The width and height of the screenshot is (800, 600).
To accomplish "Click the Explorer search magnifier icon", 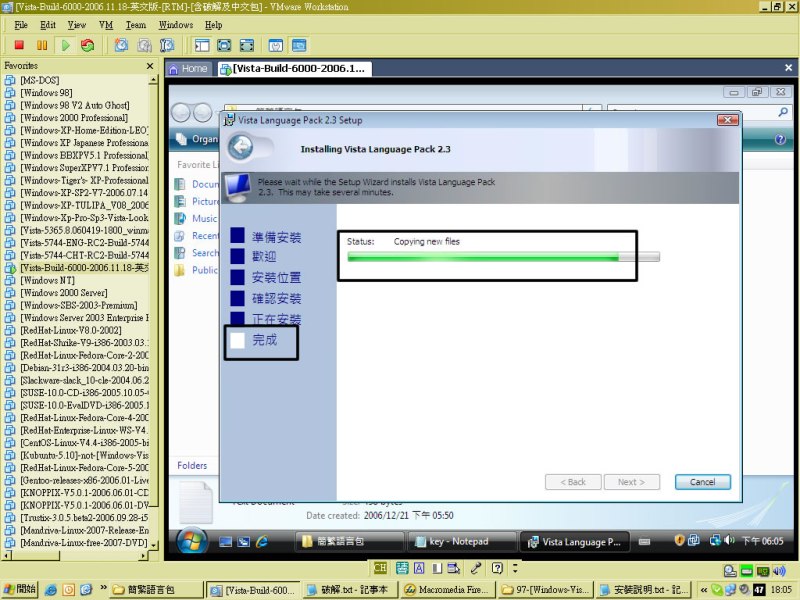I will [x=783, y=112].
